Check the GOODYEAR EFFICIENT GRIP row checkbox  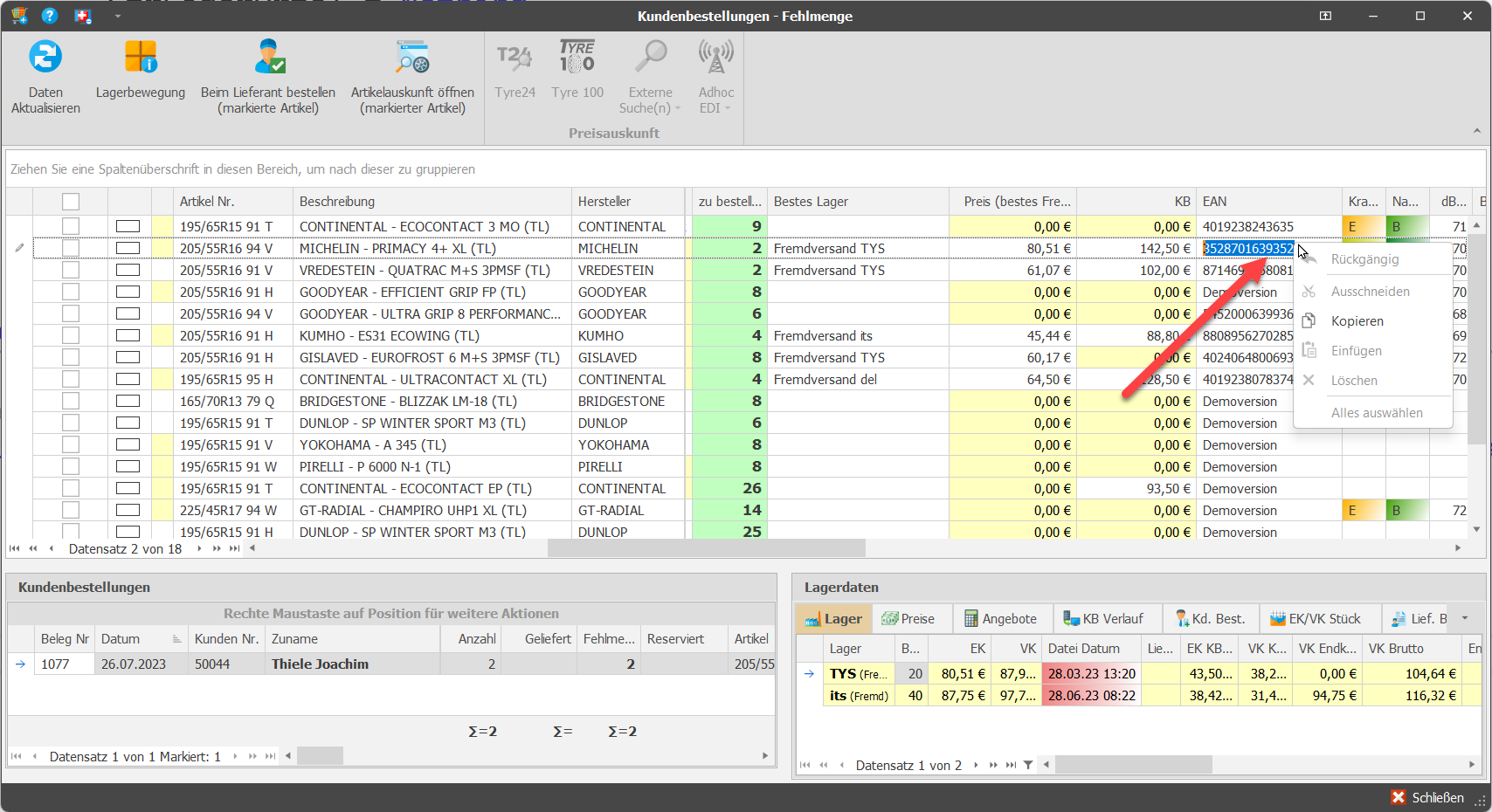pyautogui.click(x=71, y=292)
